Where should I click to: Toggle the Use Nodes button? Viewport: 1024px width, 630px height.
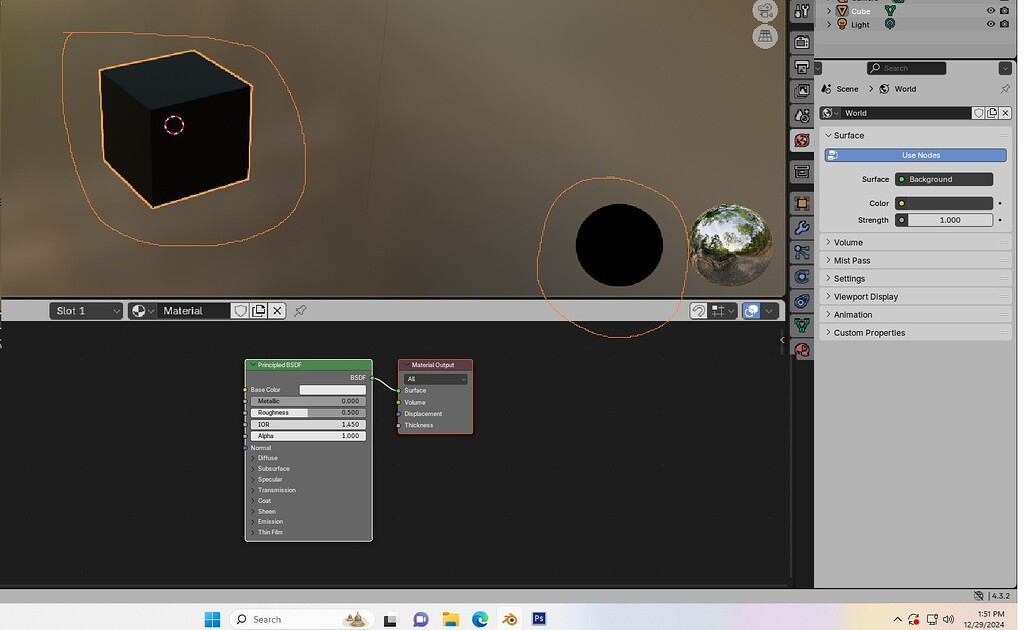coord(916,155)
